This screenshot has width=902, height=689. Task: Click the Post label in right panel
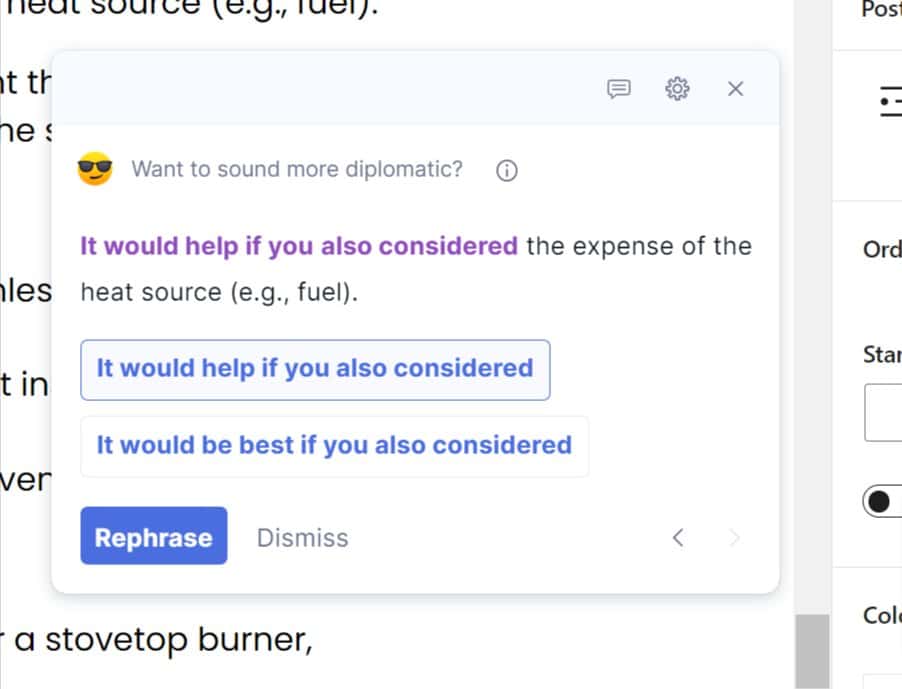(x=881, y=9)
